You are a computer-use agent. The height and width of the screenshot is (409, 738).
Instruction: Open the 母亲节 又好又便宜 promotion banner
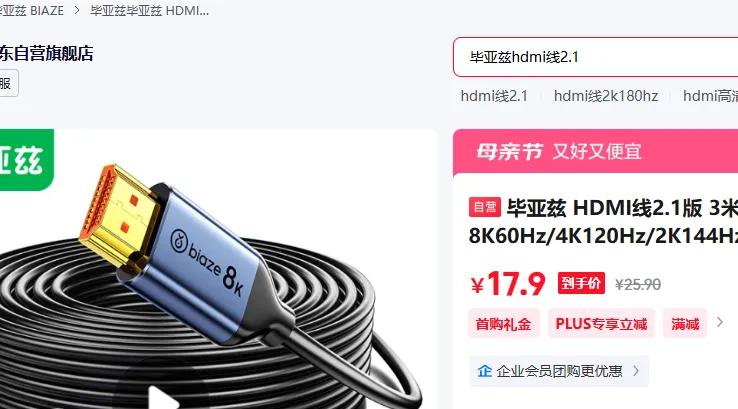(x=595, y=152)
